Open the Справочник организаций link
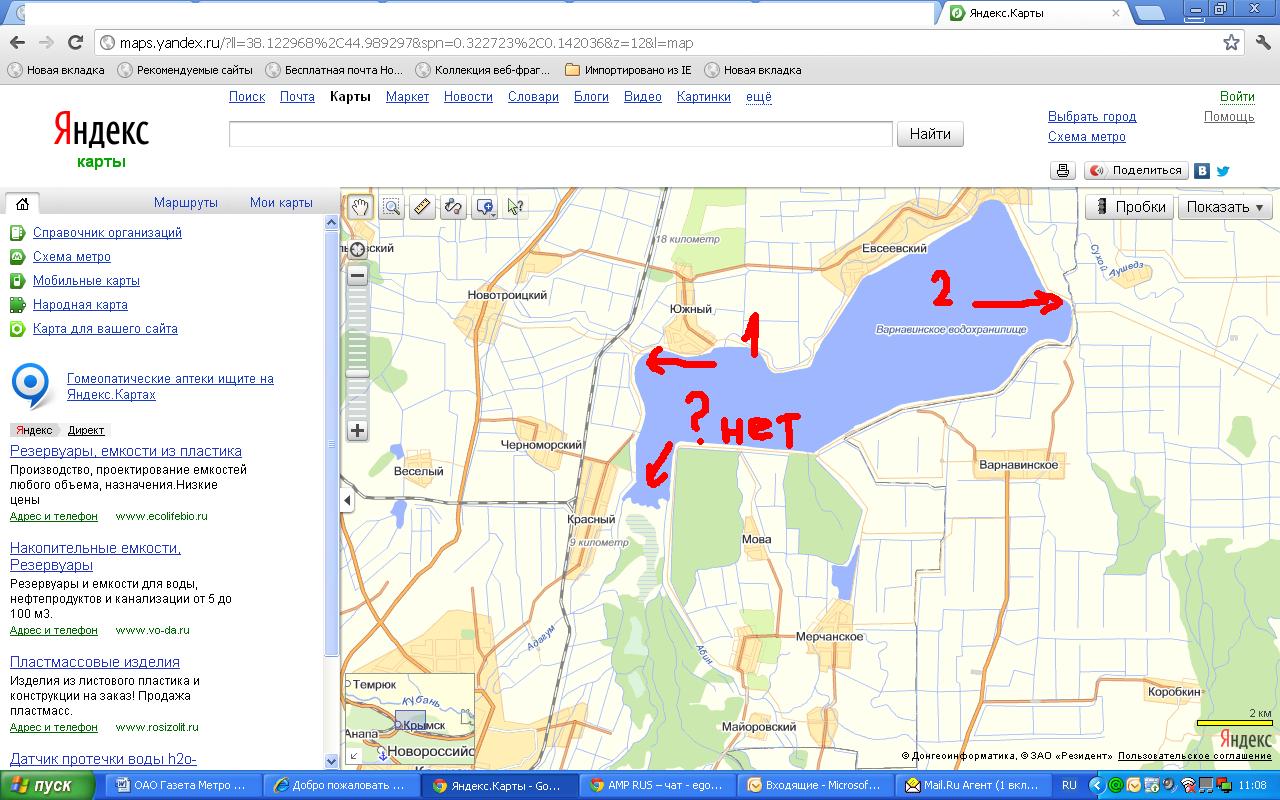Viewport: 1280px width, 800px height. pyautogui.click(x=107, y=232)
